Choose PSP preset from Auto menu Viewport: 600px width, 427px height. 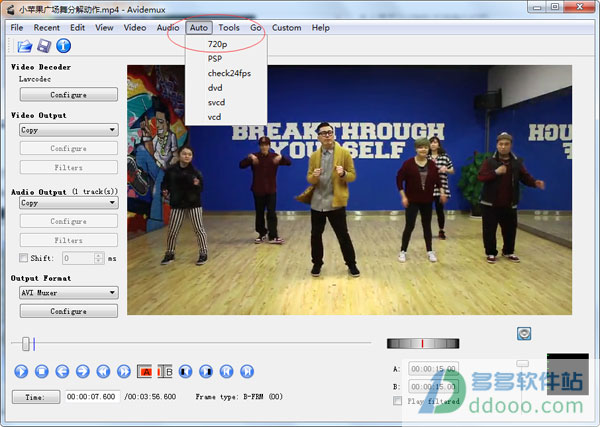click(226, 59)
